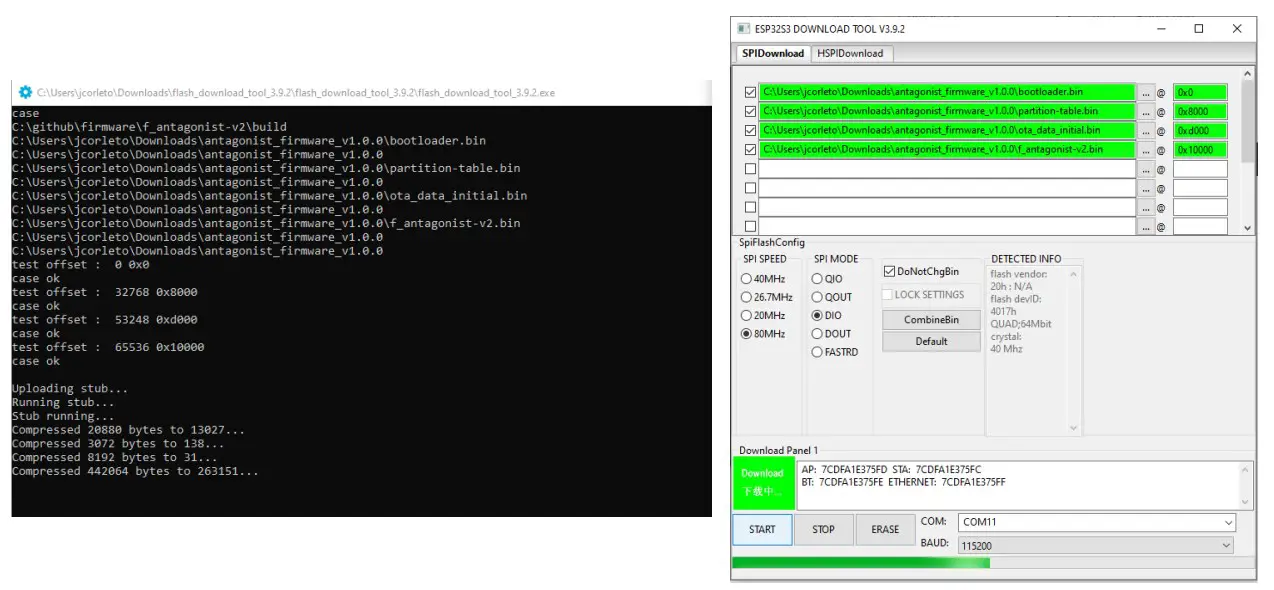Select QIO SPI mode
1274x590 pixels.
817,279
